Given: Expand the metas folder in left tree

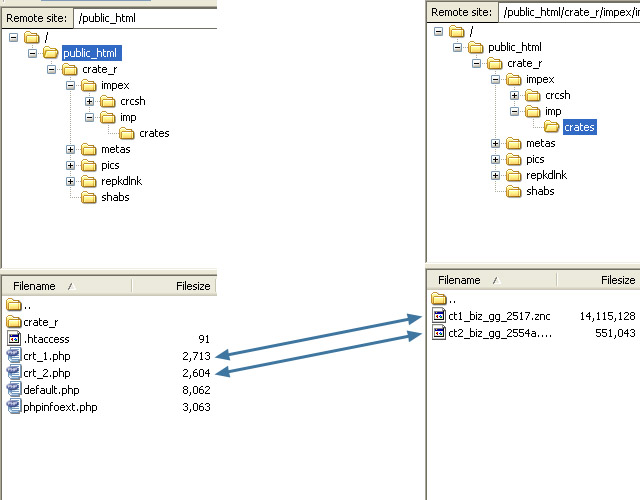Looking at the screenshot, I should [x=71, y=150].
